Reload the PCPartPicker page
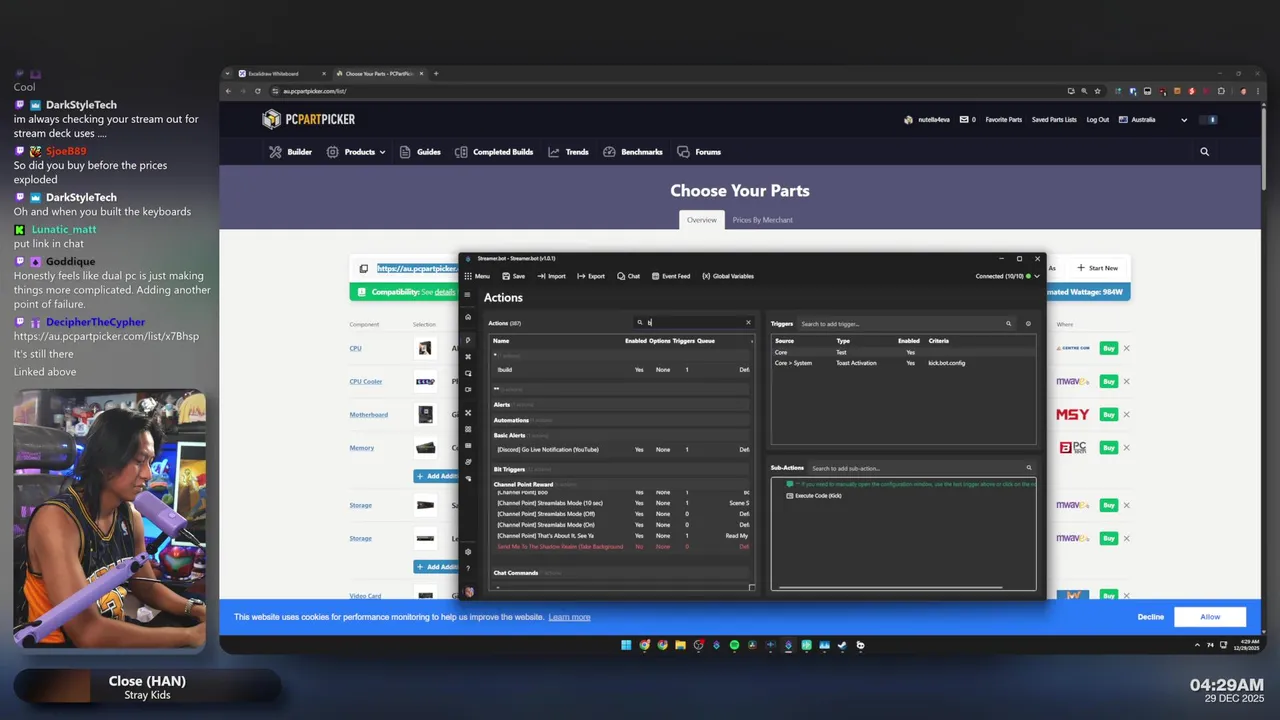 pos(258,91)
